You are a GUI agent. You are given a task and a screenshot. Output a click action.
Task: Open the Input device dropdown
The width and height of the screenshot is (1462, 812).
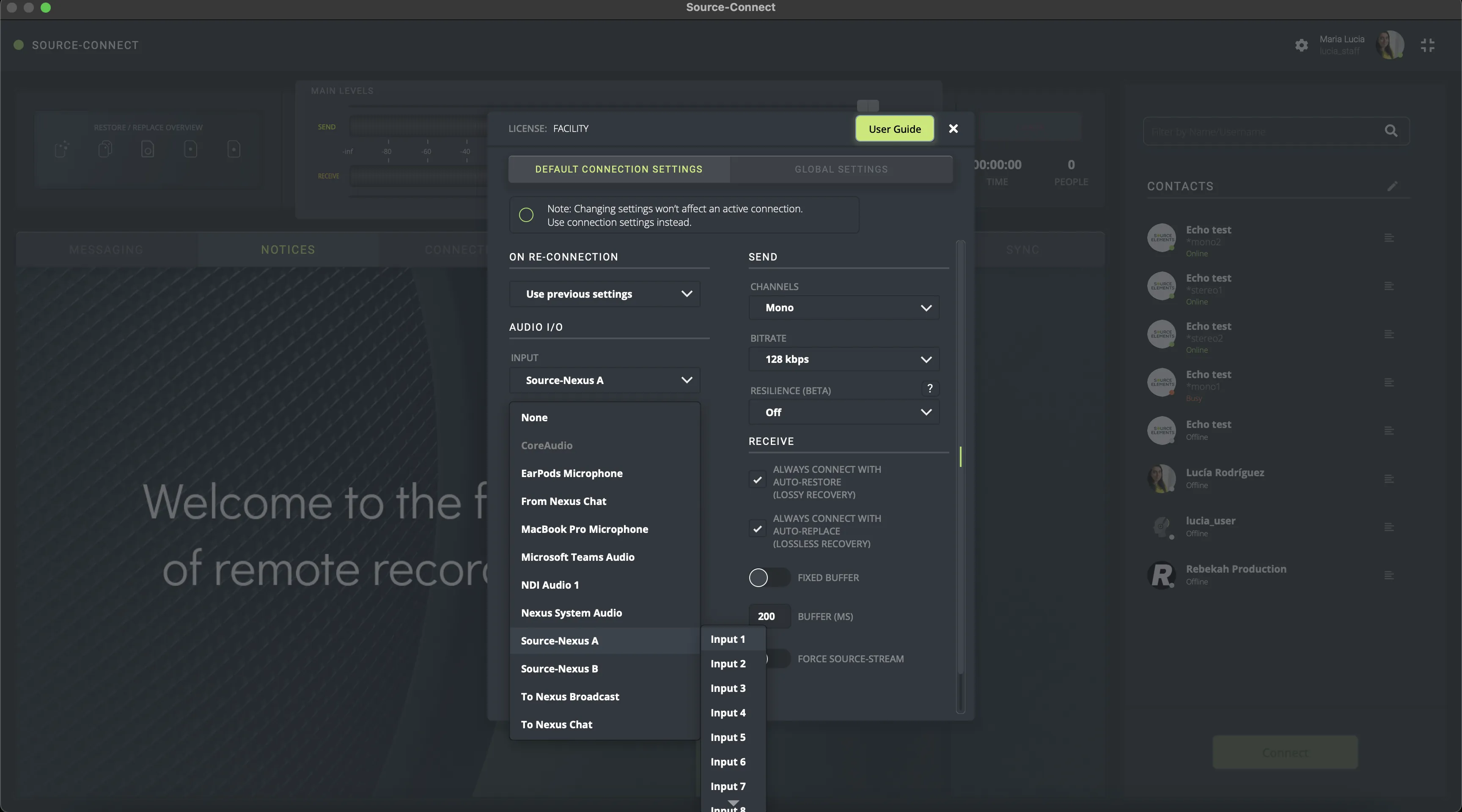click(x=605, y=380)
